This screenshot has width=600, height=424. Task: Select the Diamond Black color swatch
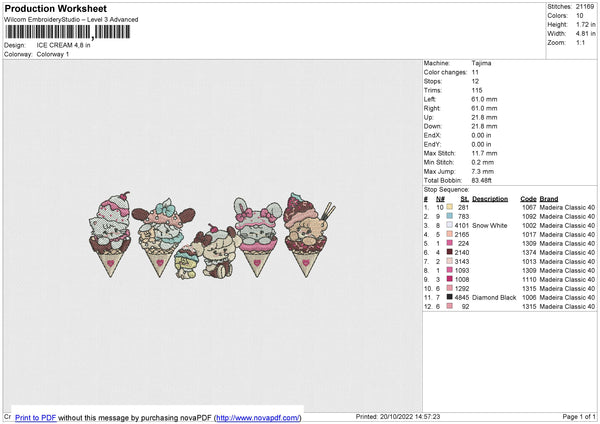(x=450, y=297)
